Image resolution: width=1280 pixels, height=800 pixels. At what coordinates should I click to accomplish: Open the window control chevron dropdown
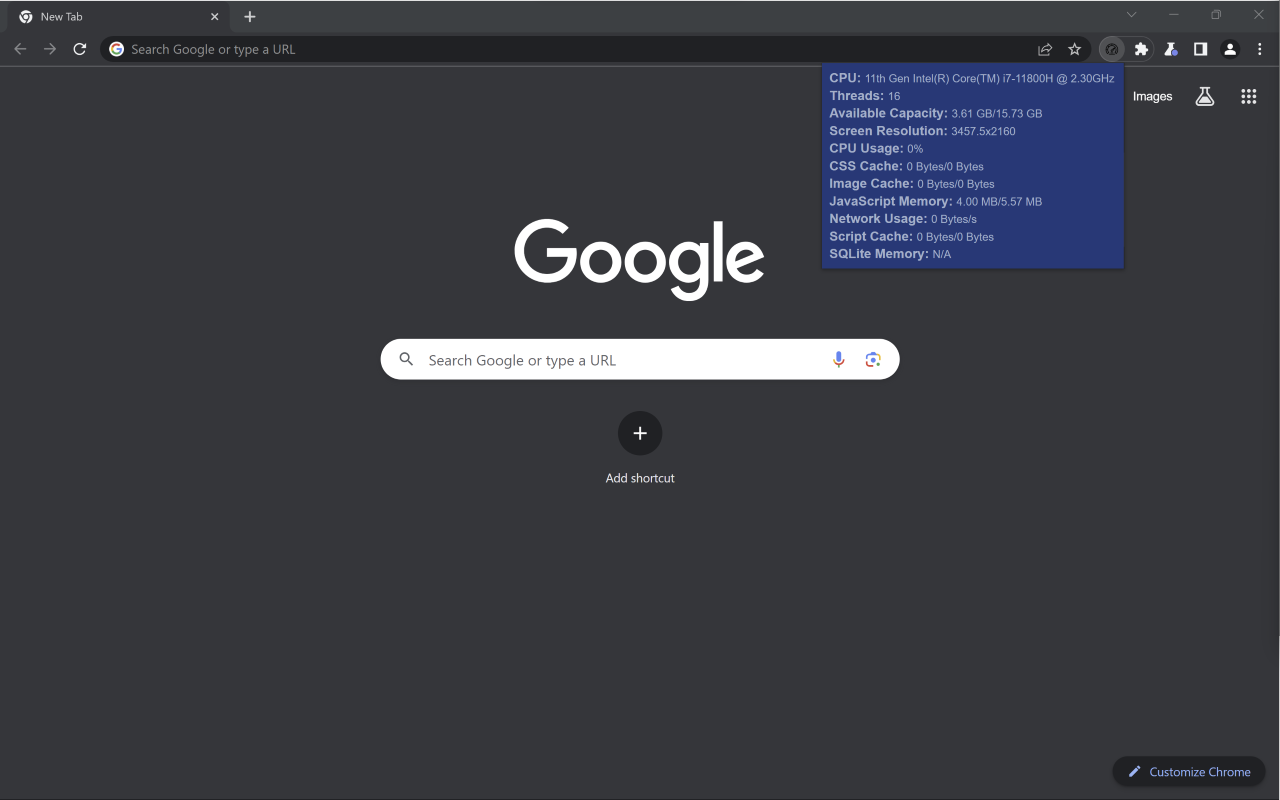(1131, 14)
